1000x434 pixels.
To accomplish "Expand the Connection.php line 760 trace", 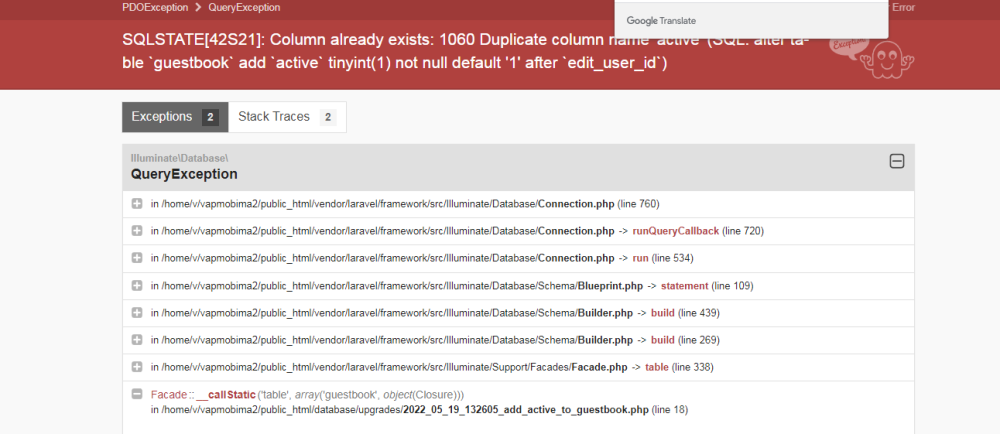I will point(137,204).
